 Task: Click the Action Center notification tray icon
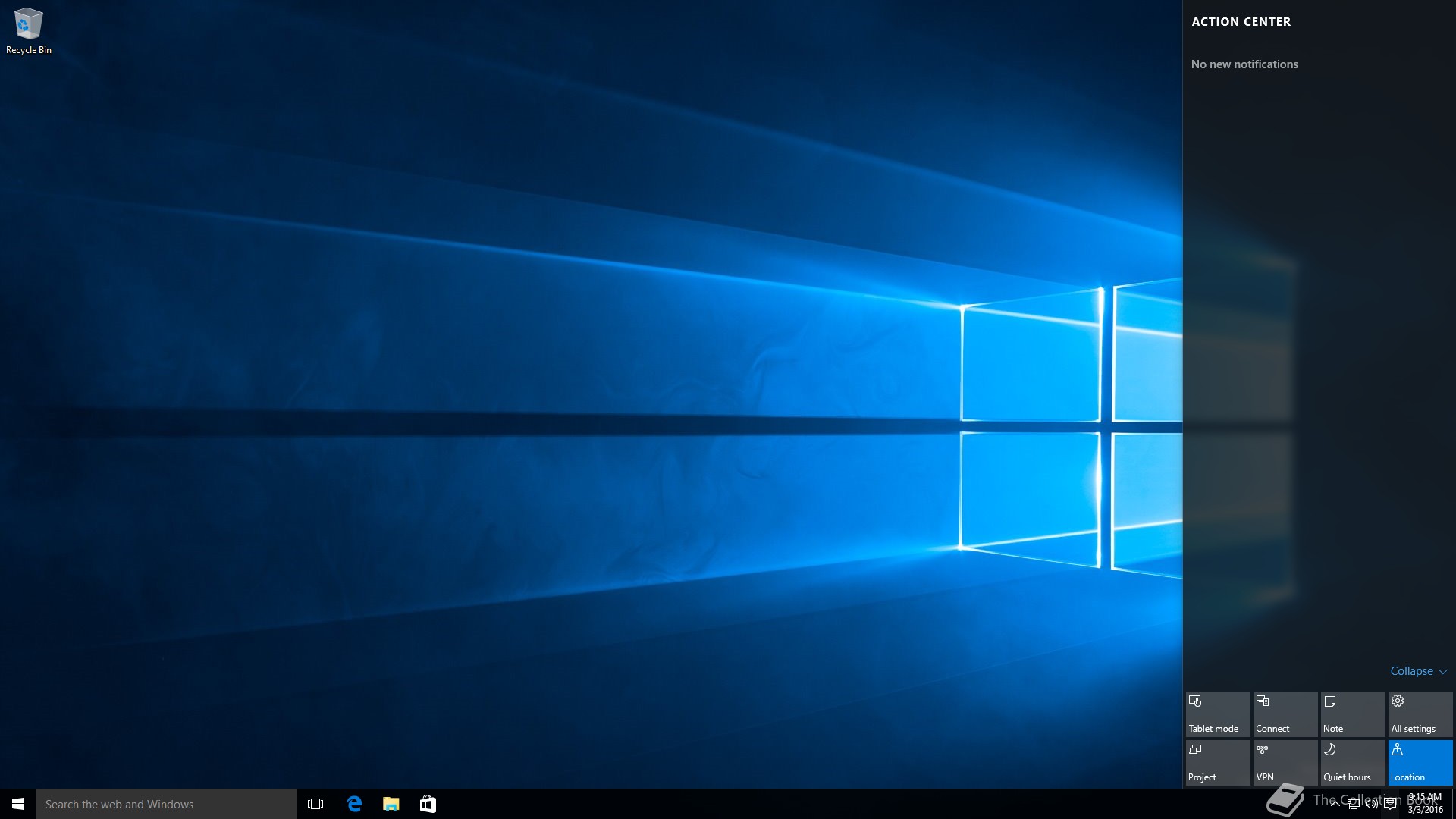(1390, 804)
